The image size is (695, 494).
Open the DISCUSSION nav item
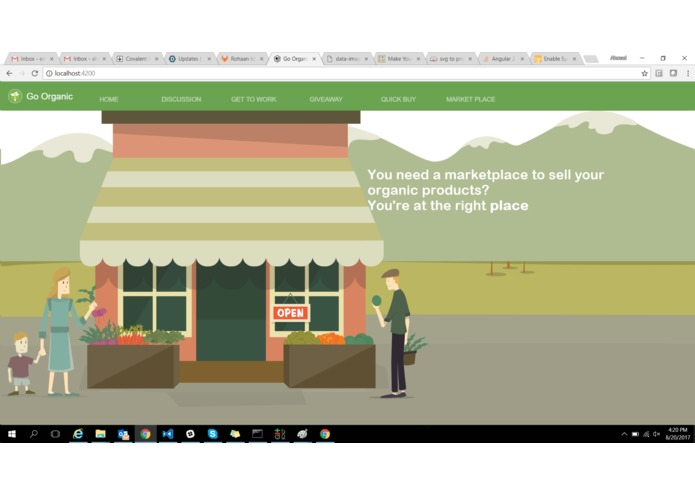[x=181, y=99]
